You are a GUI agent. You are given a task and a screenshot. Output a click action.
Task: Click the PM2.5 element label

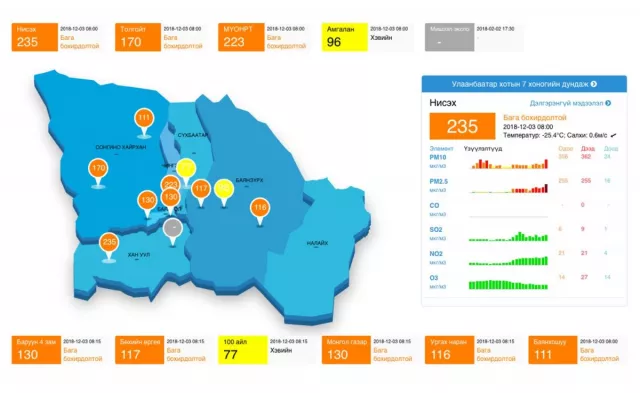point(439,181)
